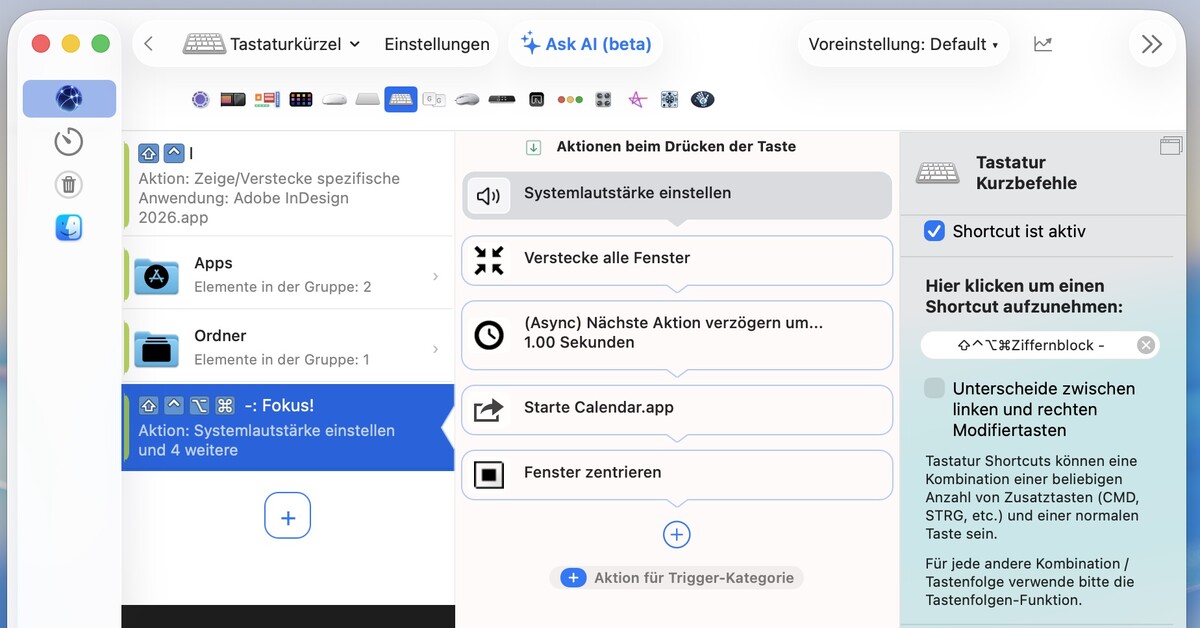Clear the recorded shortcut with the x button
Image resolution: width=1200 pixels, height=628 pixels.
pyautogui.click(x=1146, y=345)
